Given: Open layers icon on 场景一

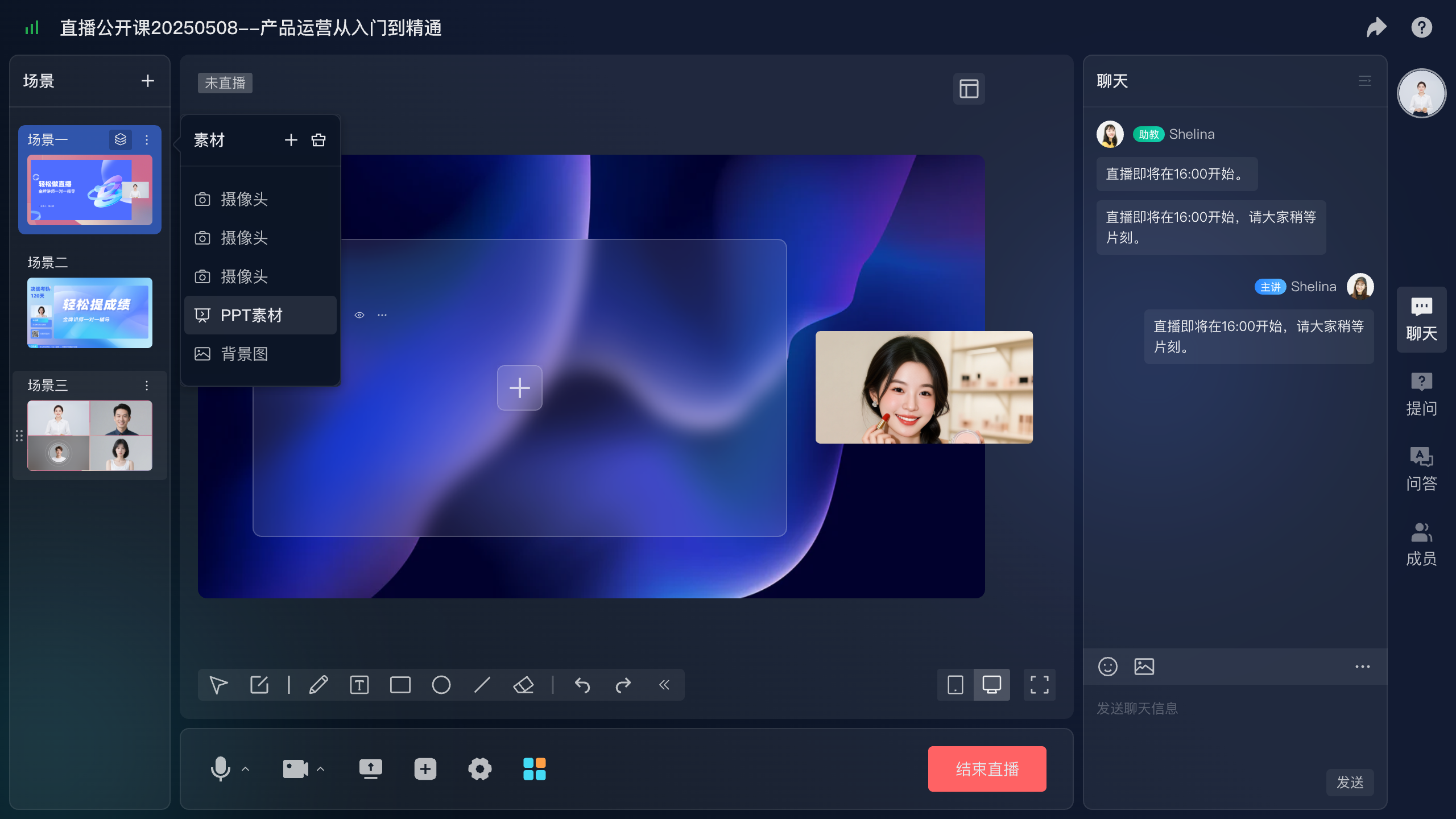Looking at the screenshot, I should click(121, 139).
